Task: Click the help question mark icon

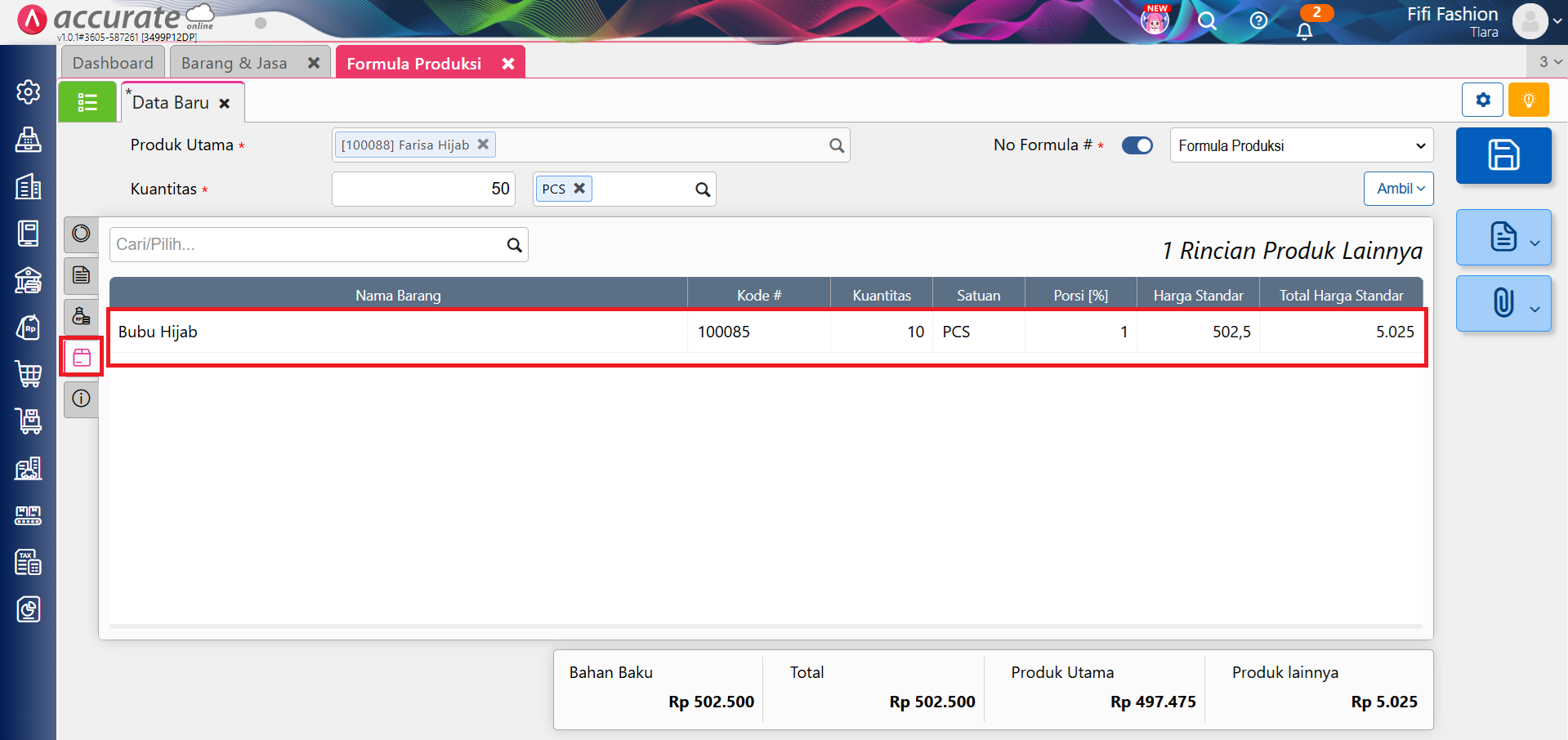Action: [x=1258, y=20]
